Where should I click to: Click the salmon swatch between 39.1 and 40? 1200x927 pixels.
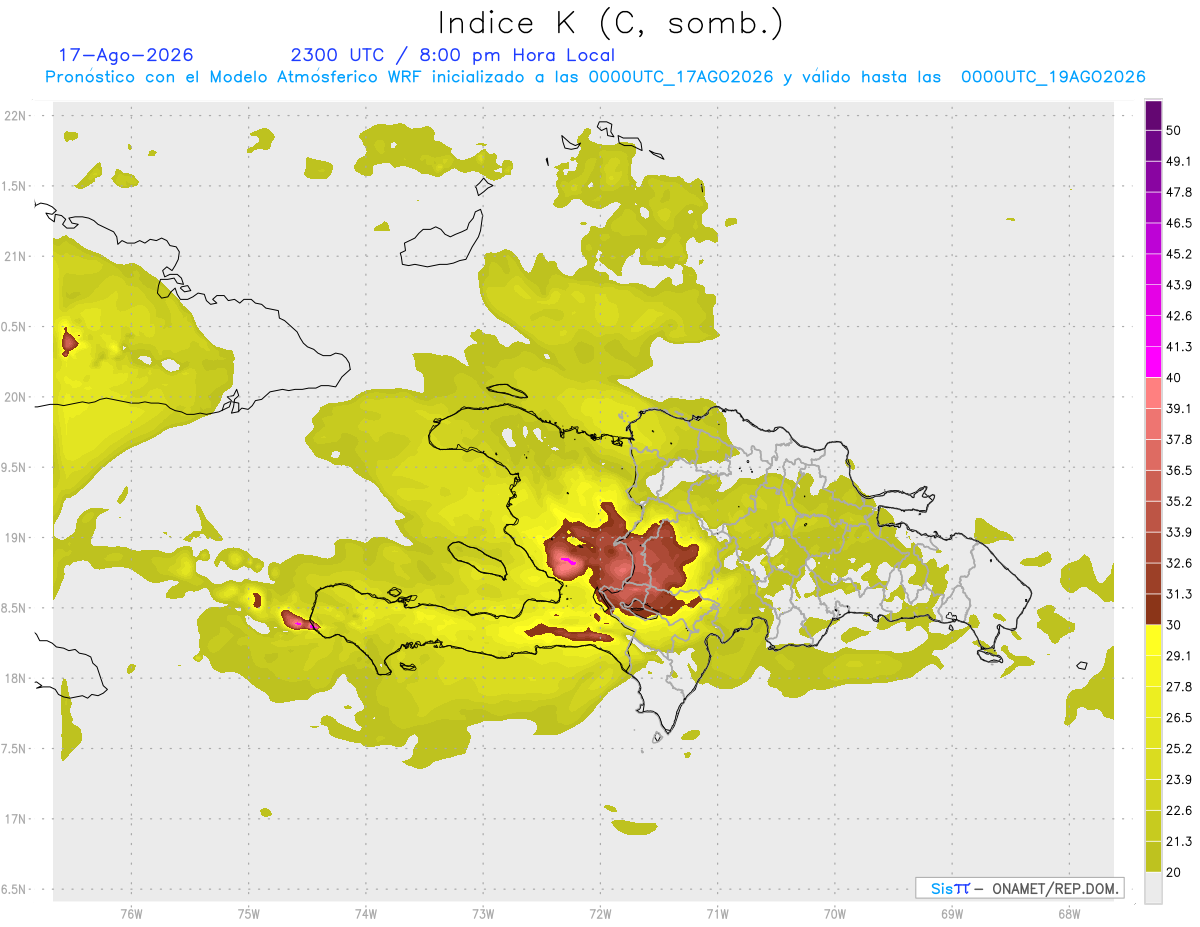1154,393
